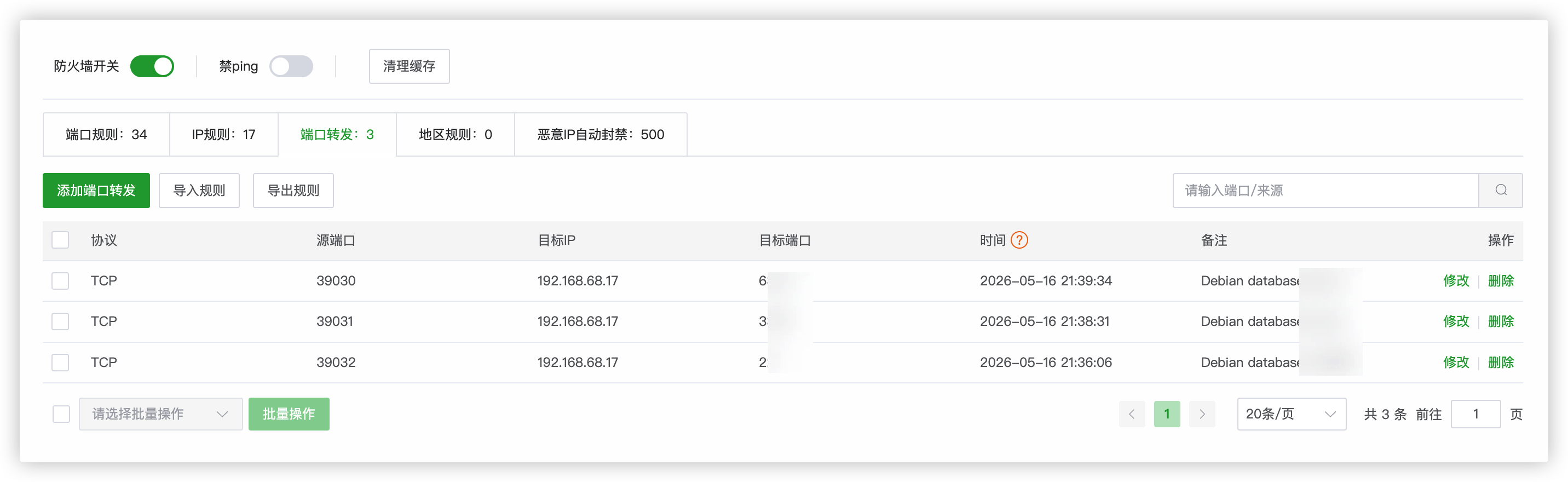Enable the 禁ping switch
This screenshot has width=1568, height=482.
(292, 66)
